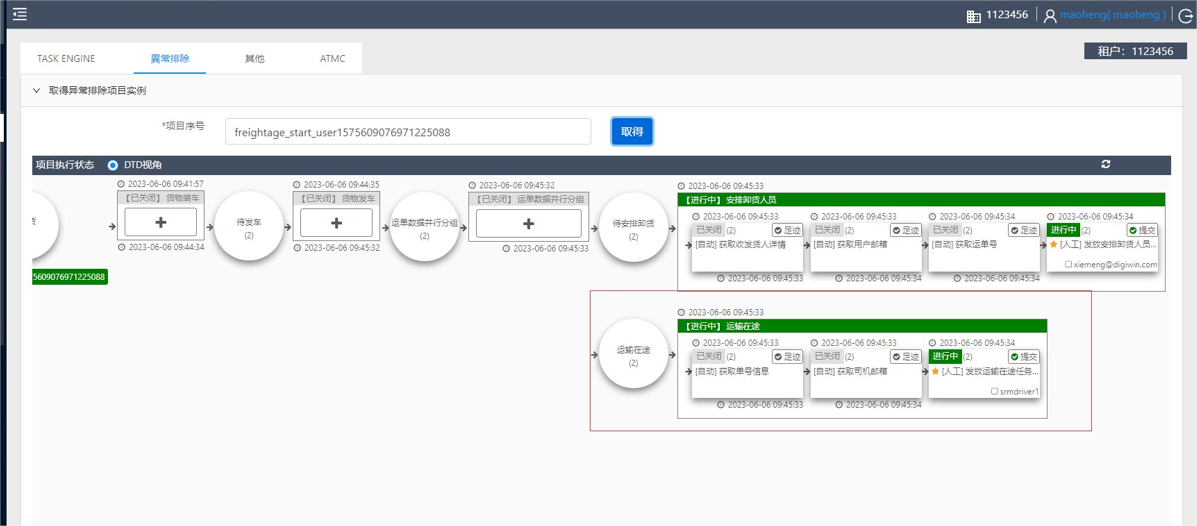The width and height of the screenshot is (1197, 526).
Task: Click the 待发车 circle node
Action: (249, 227)
